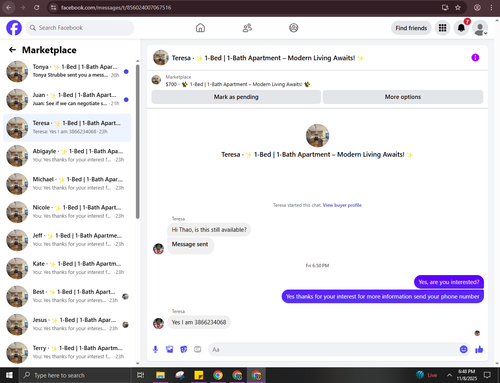This screenshot has height=383, width=500.
Task: Choose a sticker icon
Action: point(183,349)
